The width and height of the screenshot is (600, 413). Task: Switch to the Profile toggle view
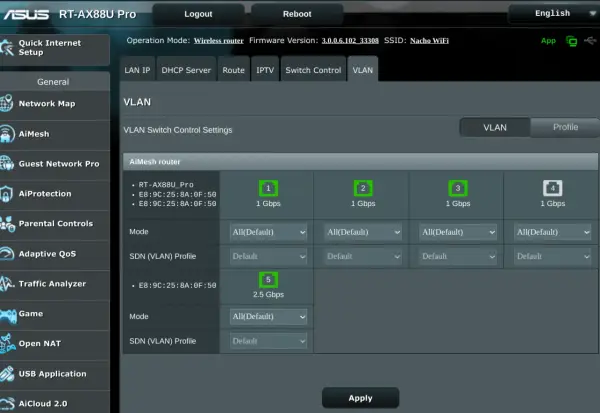point(565,127)
